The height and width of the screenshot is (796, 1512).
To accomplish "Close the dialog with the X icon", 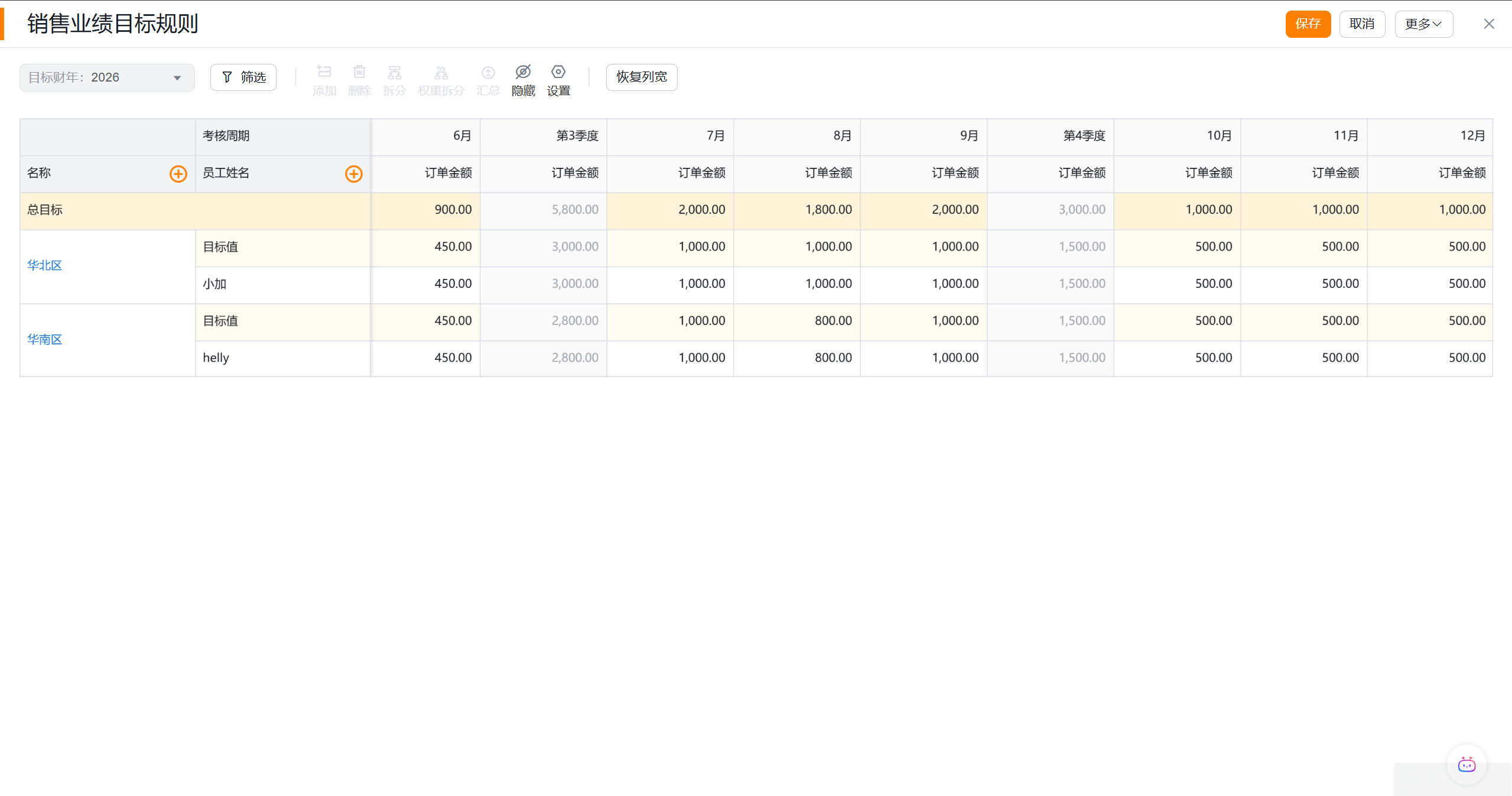I will click(1488, 24).
